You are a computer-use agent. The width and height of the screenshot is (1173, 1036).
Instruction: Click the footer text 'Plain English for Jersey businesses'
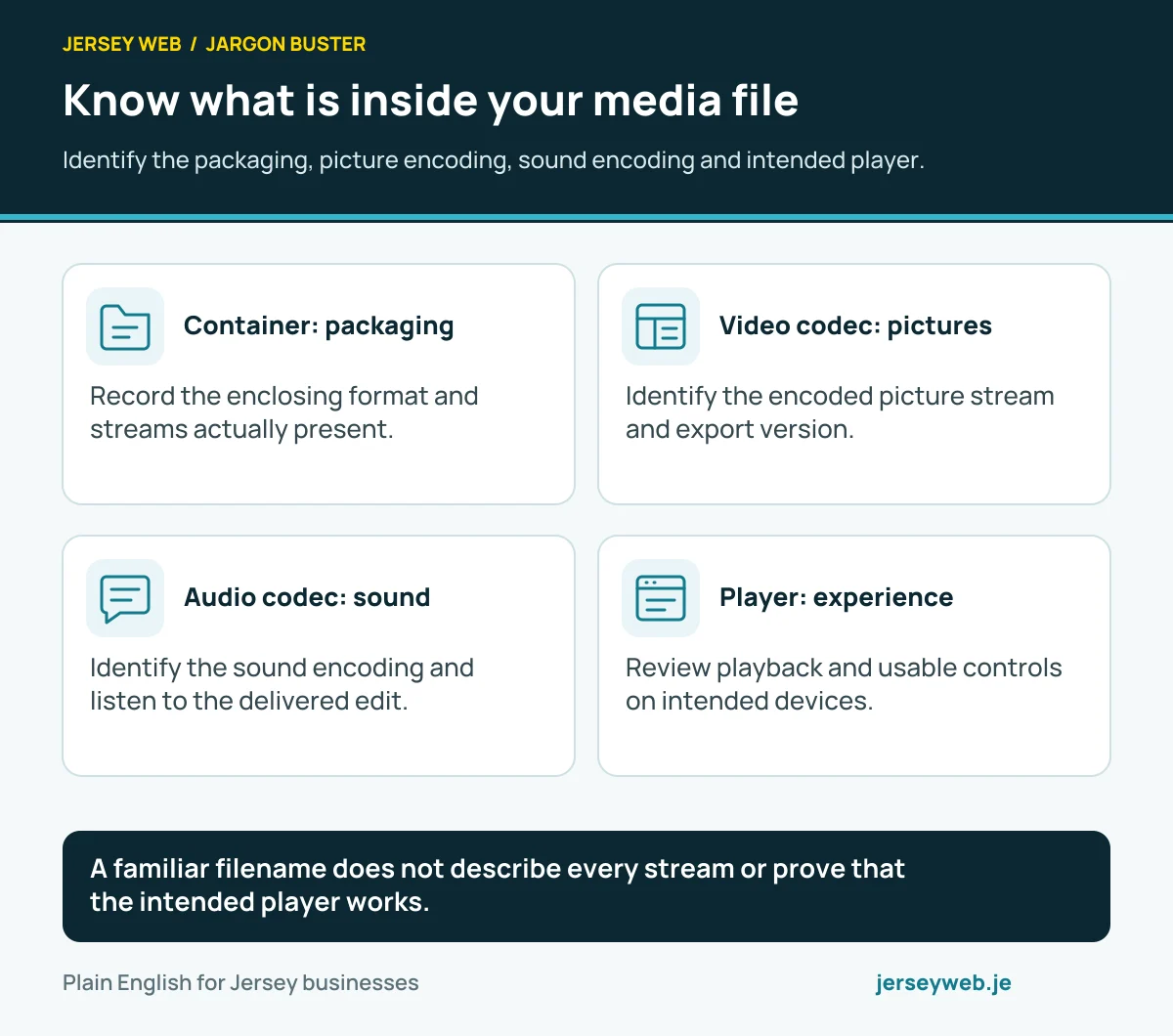(240, 983)
